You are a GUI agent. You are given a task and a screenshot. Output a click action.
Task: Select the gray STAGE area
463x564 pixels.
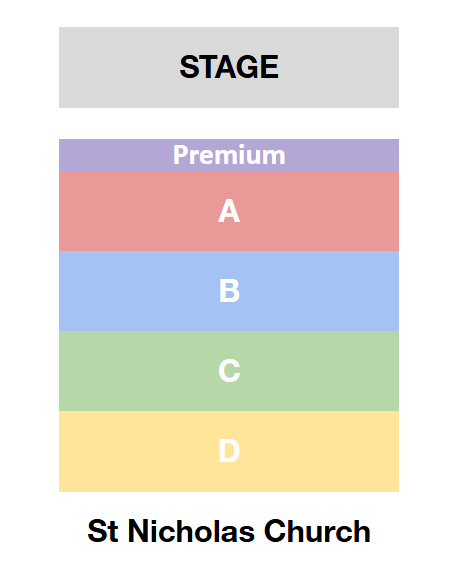pos(229,67)
